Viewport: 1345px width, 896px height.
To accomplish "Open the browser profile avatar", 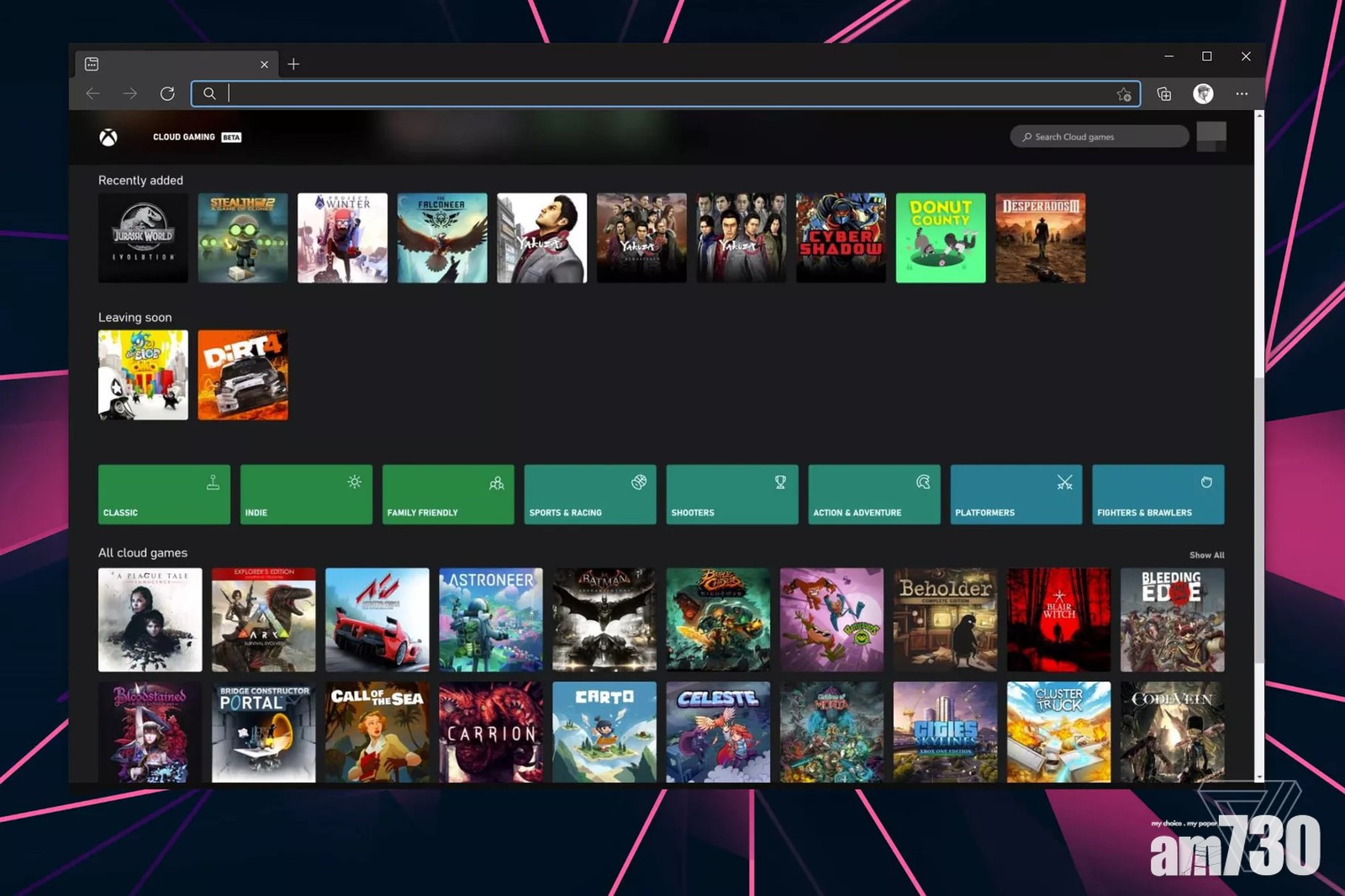I will (x=1203, y=93).
